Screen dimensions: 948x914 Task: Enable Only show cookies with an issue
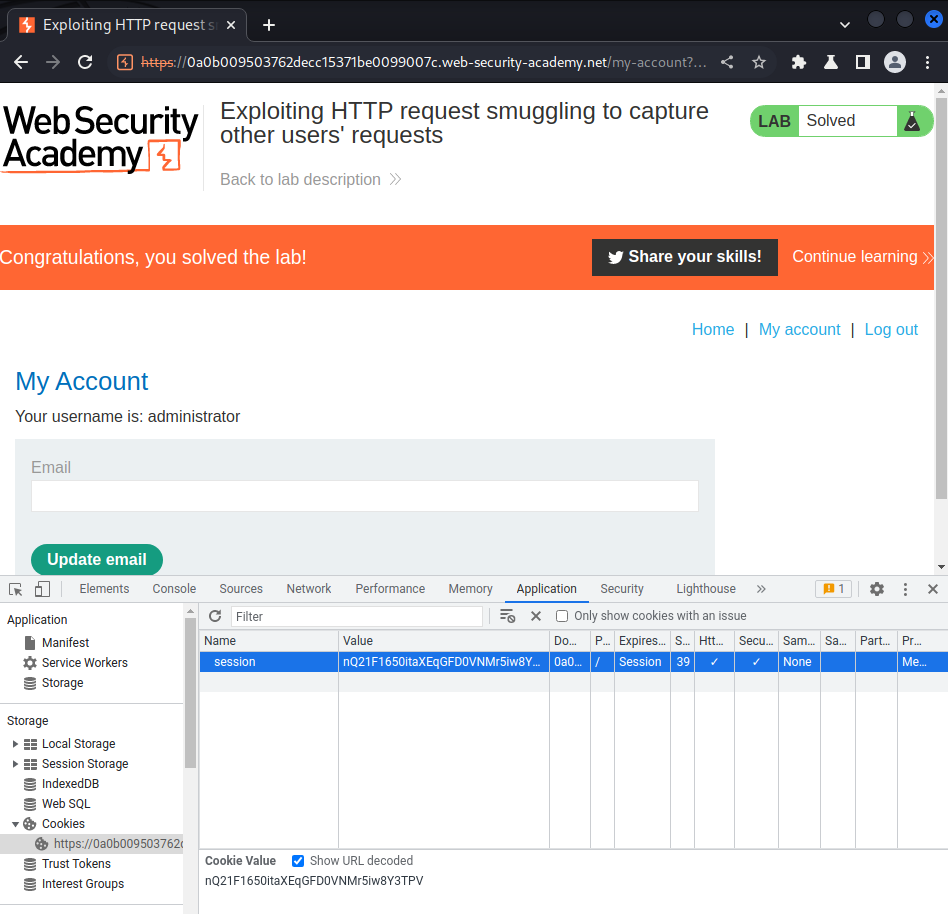562,616
